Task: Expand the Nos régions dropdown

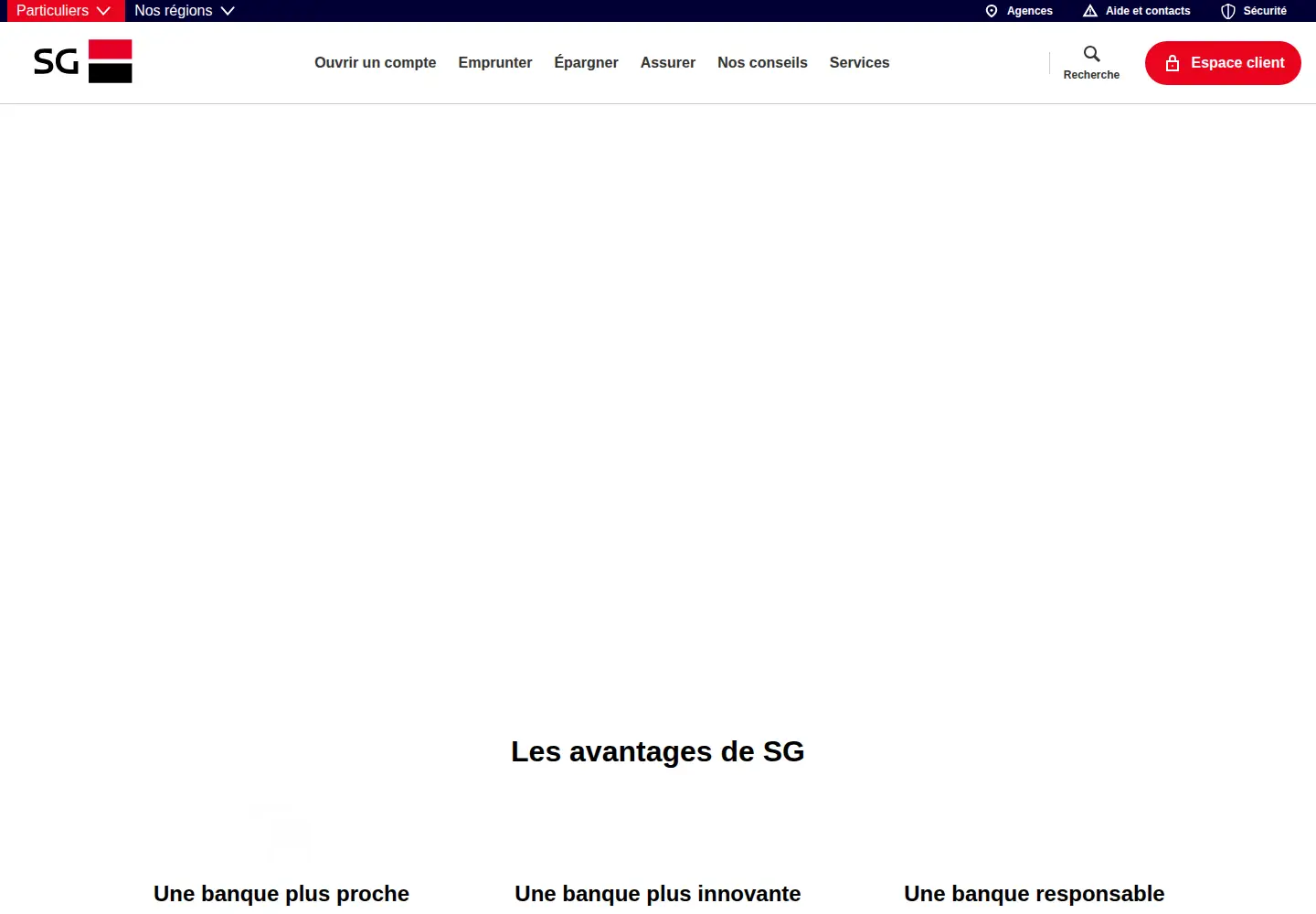Action: [185, 11]
